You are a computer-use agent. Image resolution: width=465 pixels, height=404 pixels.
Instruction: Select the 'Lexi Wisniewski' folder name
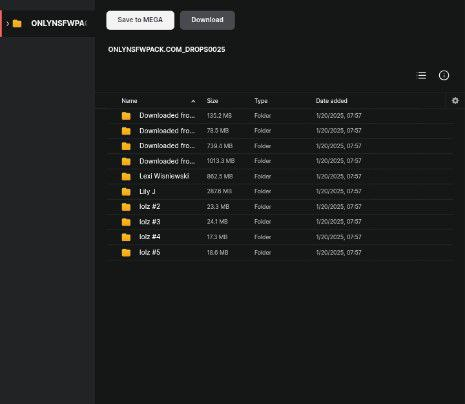pos(164,176)
